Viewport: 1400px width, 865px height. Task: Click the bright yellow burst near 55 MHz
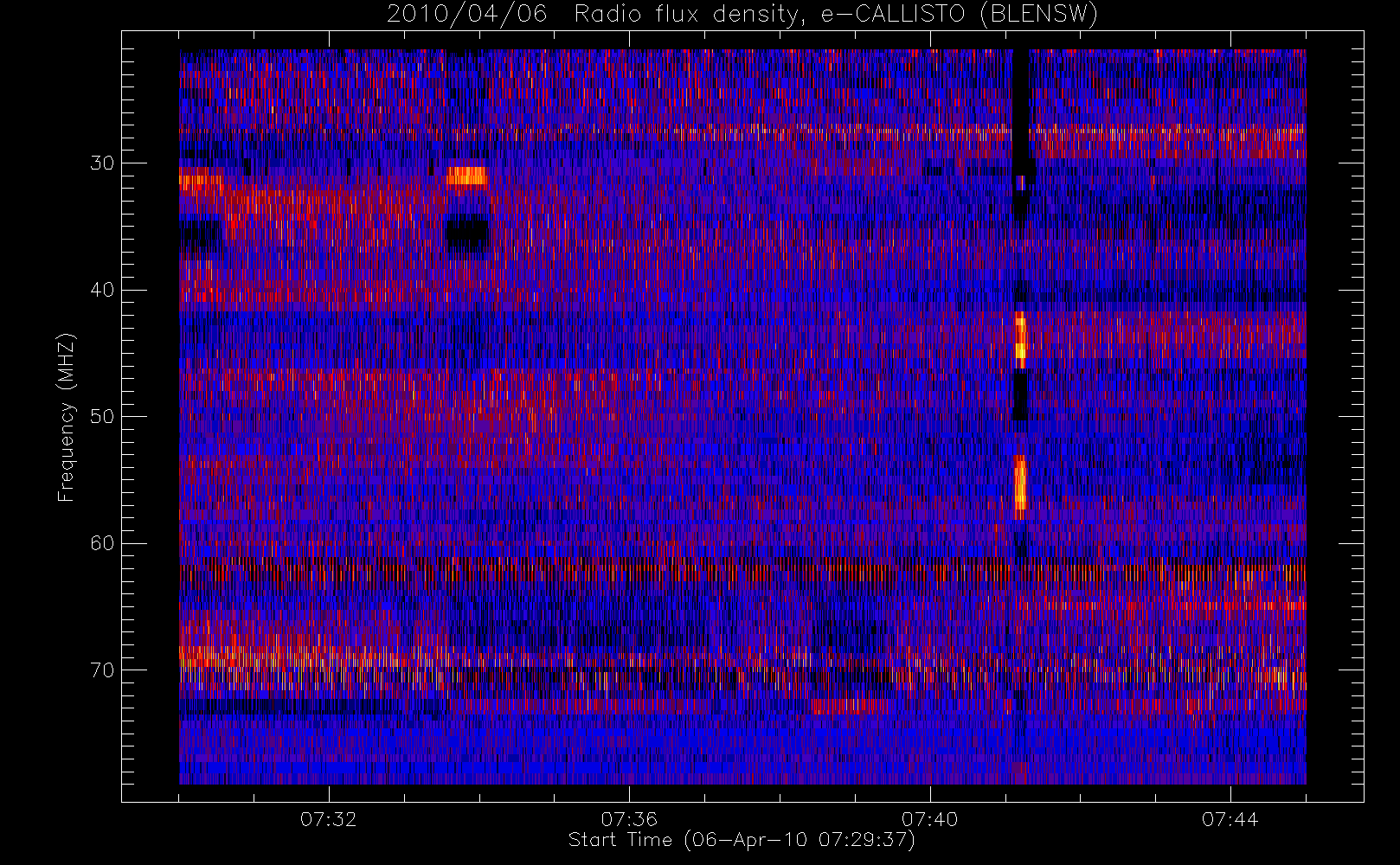pos(1020,486)
